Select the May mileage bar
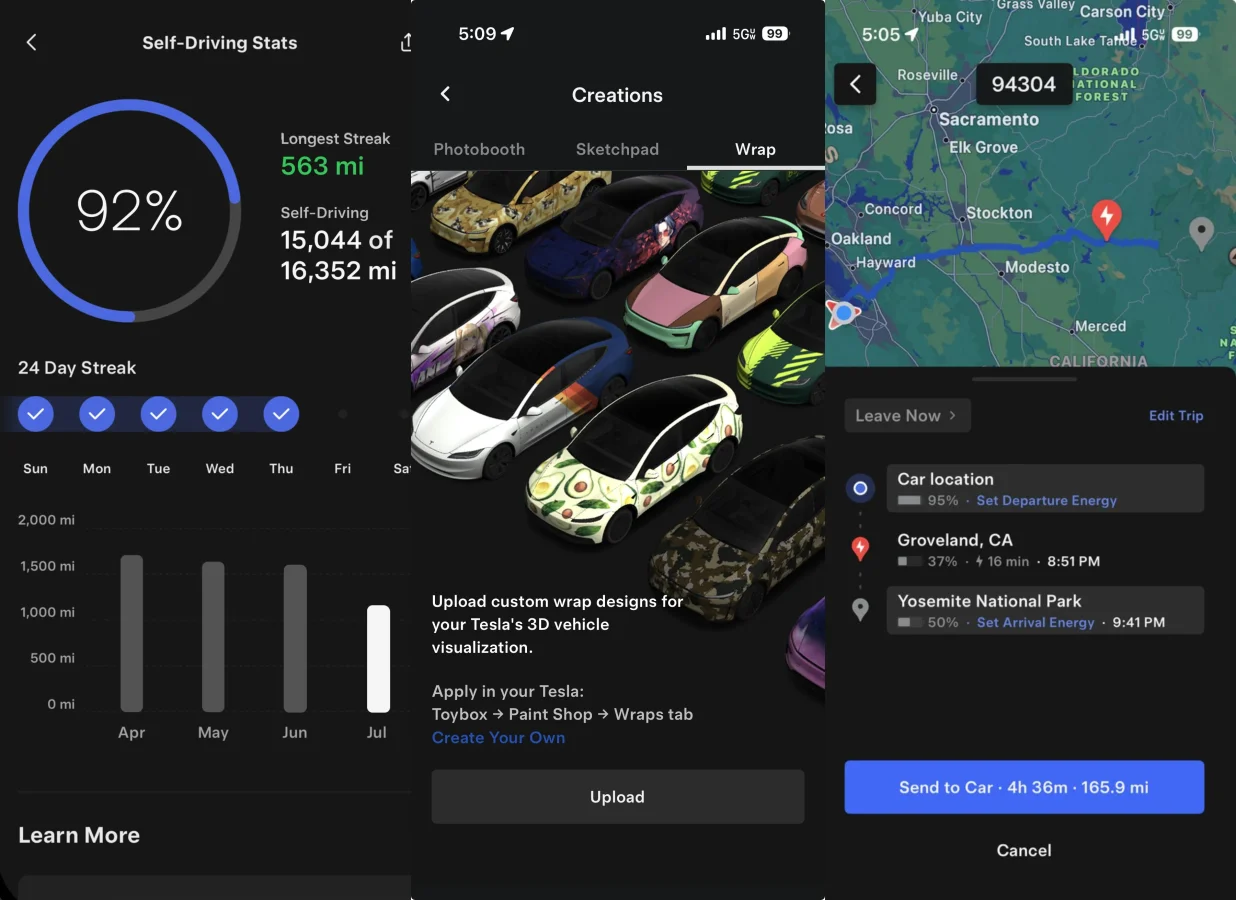 tap(213, 637)
